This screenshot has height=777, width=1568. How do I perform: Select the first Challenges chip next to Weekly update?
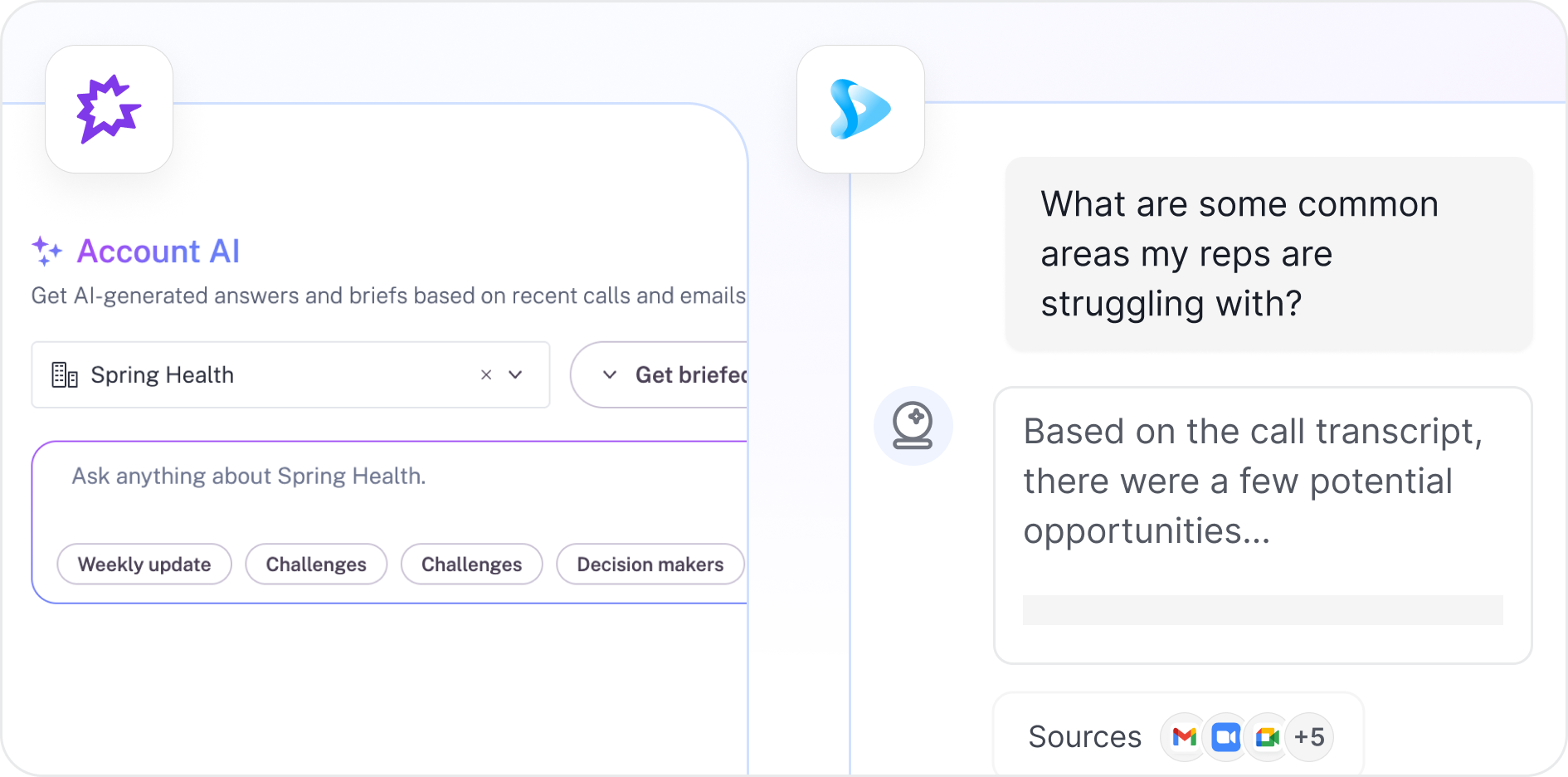point(316,564)
